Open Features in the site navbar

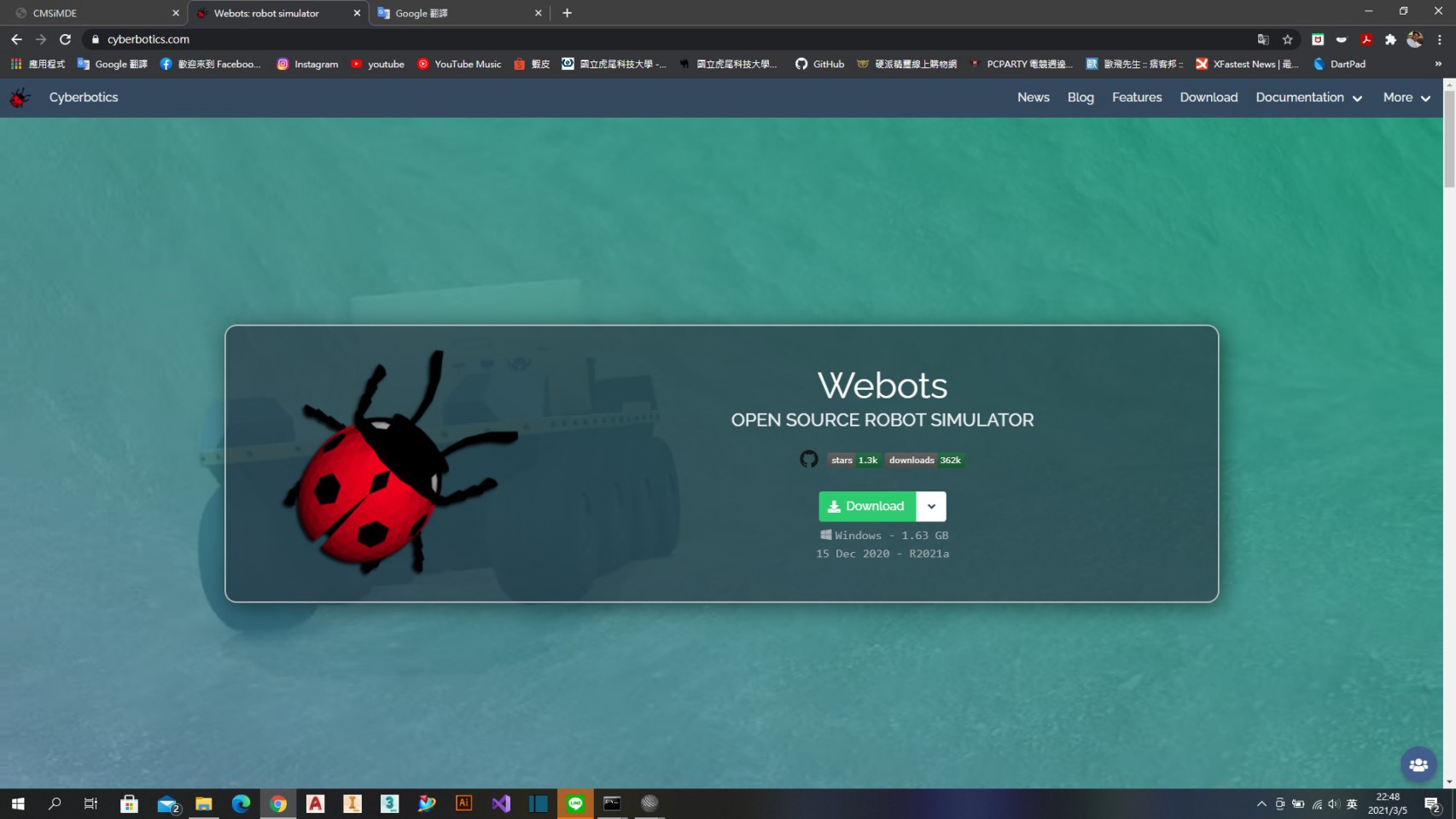(x=1137, y=98)
